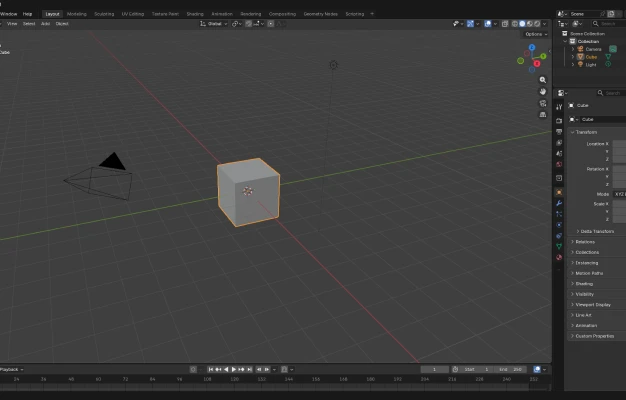Switch to the Shading workspace tab

coord(195,14)
